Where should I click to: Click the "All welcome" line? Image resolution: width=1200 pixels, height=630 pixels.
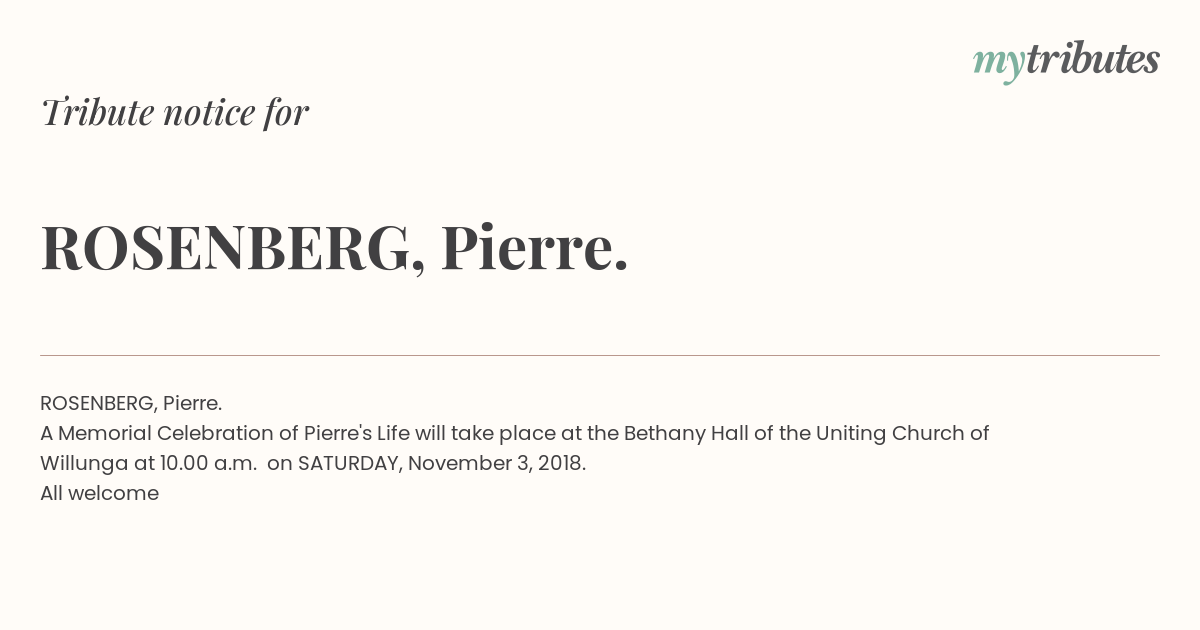tap(100, 493)
